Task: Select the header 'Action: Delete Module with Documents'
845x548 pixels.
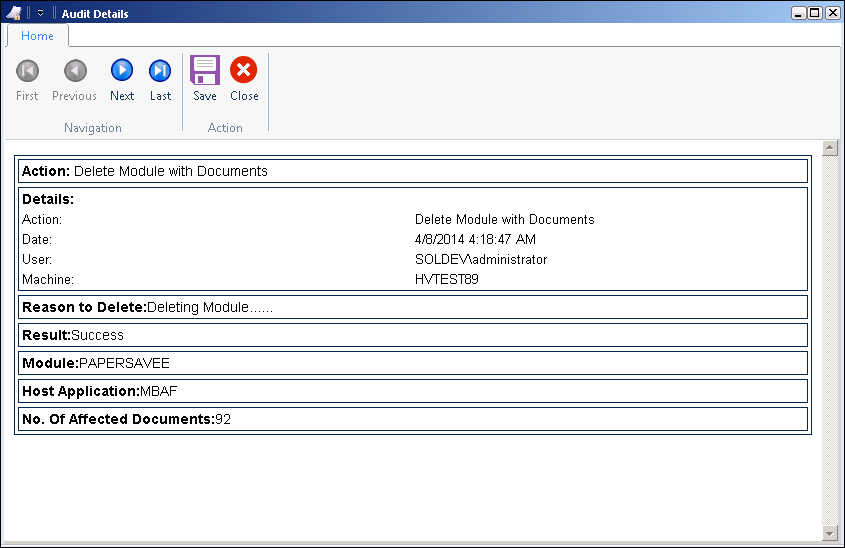Action: click(x=413, y=171)
